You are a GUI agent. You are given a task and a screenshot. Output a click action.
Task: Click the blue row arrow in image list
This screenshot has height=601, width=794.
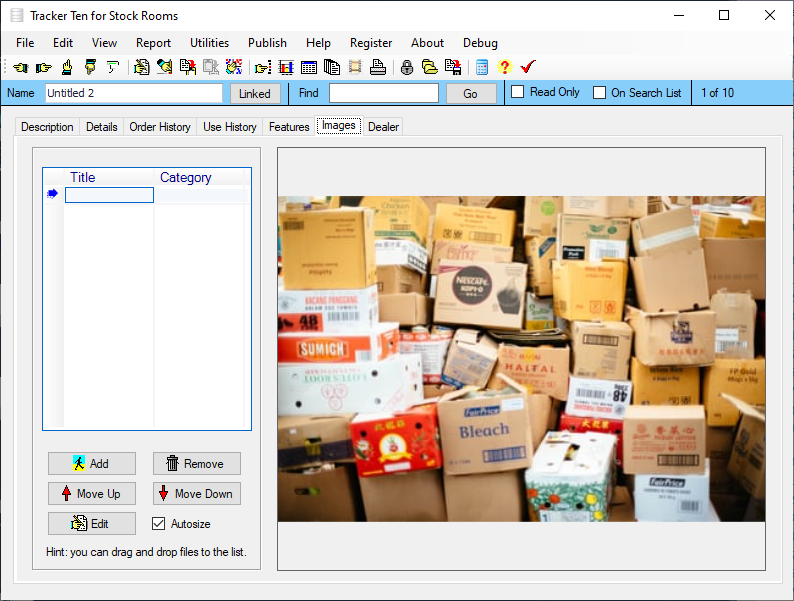point(52,194)
